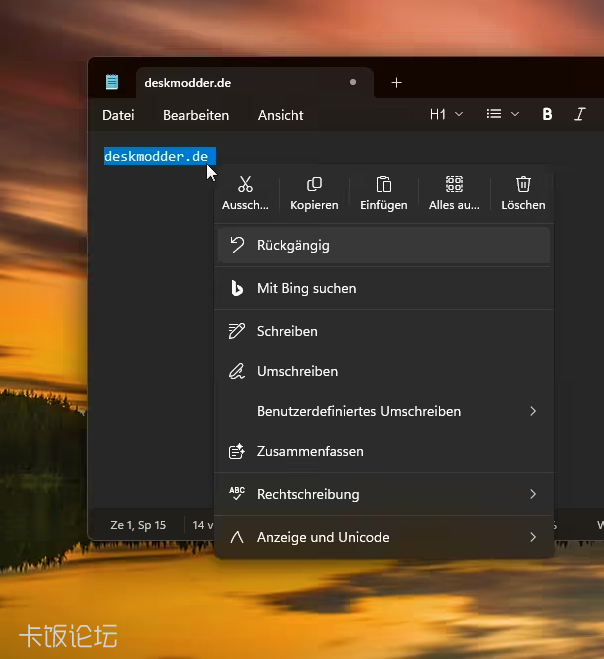The image size is (604, 659).
Task: Expand Anzeige und Unicode submenu
Action: (384, 537)
